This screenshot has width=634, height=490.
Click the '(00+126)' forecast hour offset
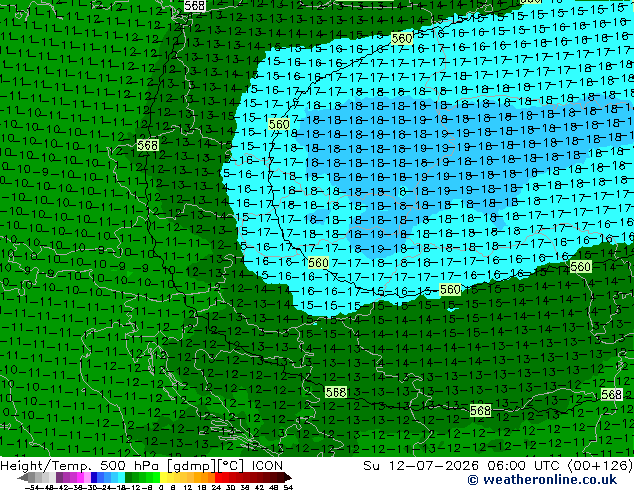(x=600, y=465)
